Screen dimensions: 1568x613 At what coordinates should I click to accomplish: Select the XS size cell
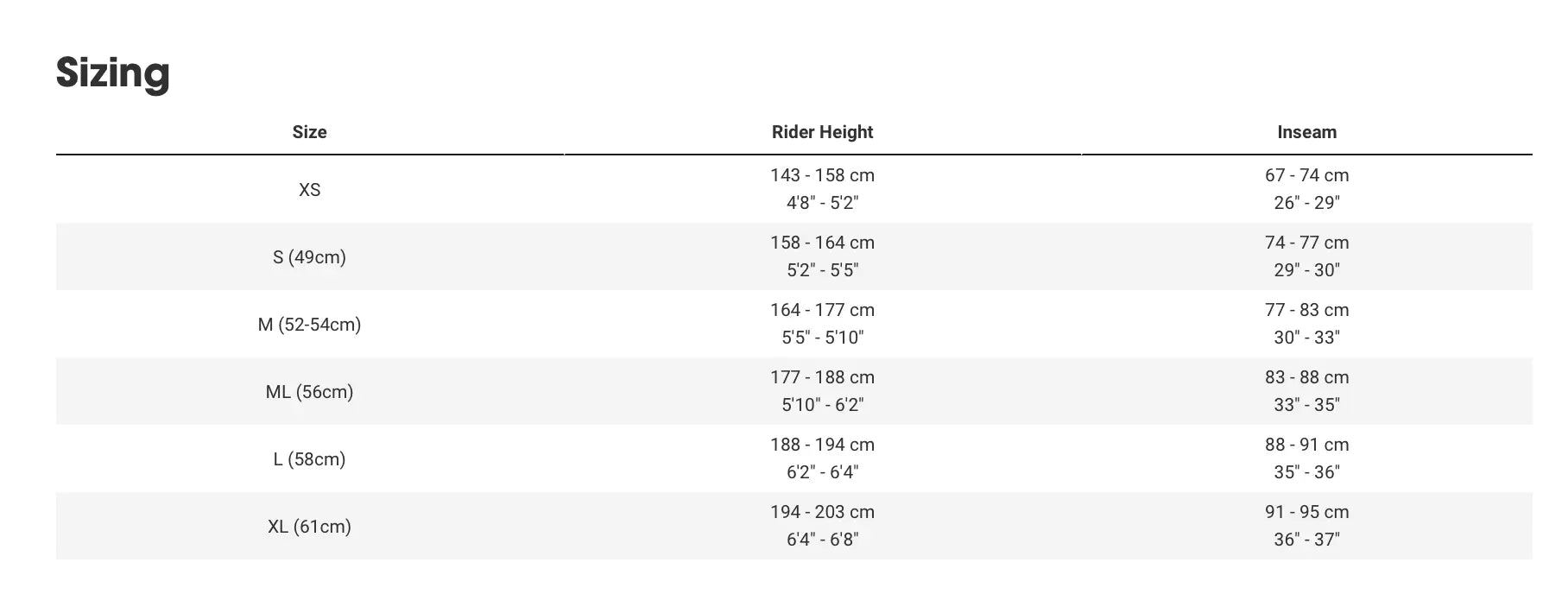(x=309, y=190)
